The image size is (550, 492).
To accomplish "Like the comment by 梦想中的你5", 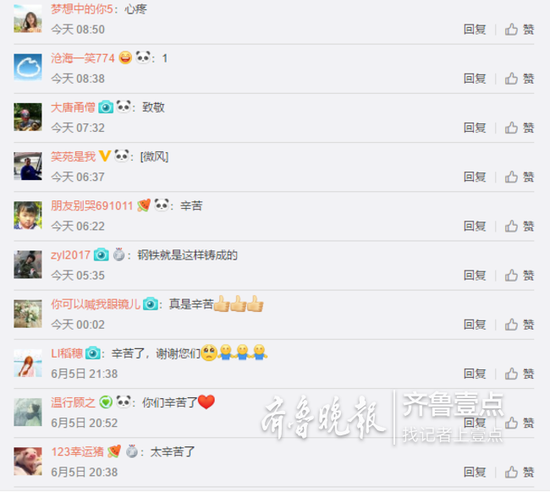I will (x=519, y=29).
